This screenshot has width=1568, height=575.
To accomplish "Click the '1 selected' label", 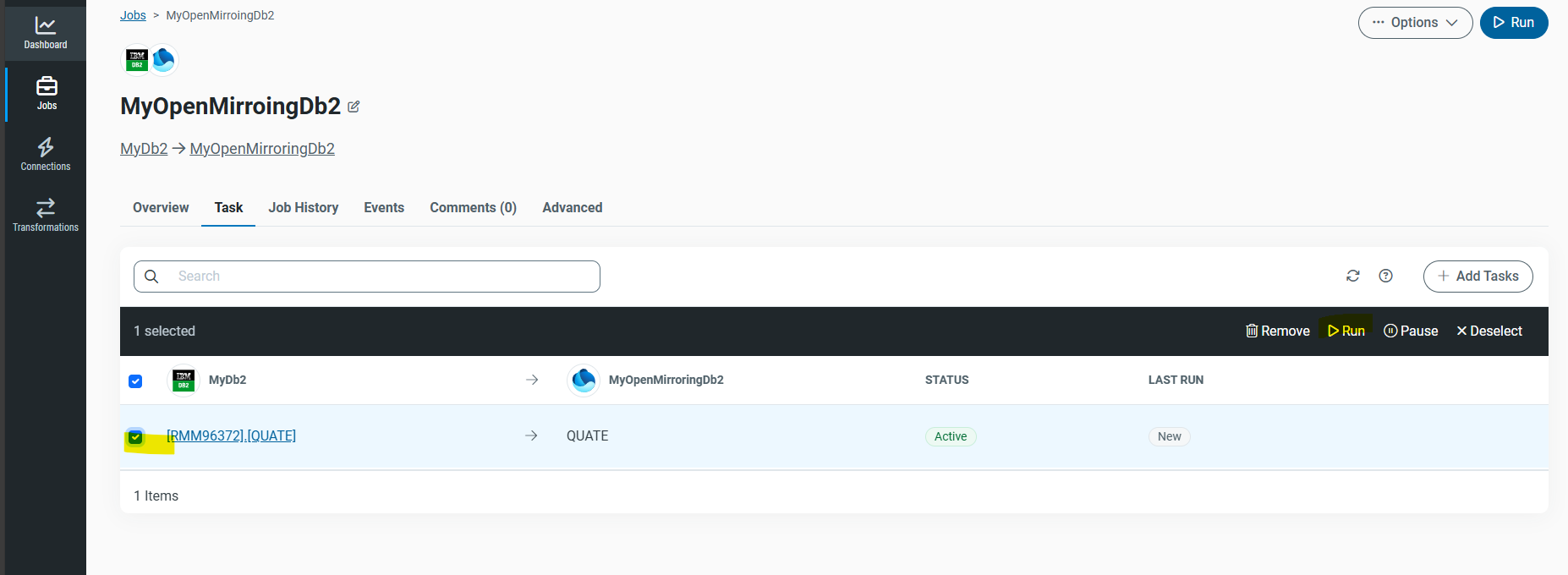I will coord(164,331).
